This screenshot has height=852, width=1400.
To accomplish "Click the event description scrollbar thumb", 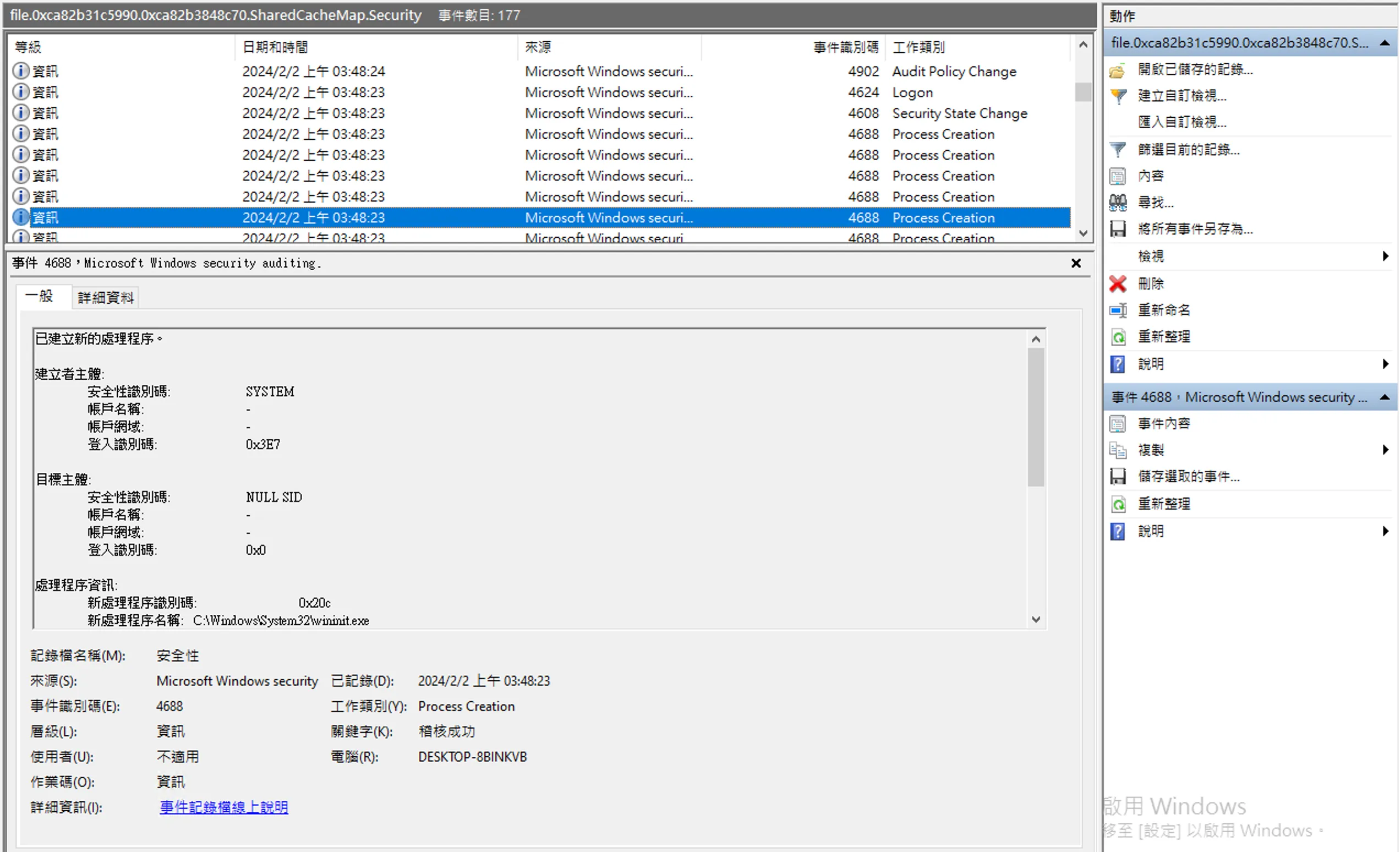I will 1036,418.
